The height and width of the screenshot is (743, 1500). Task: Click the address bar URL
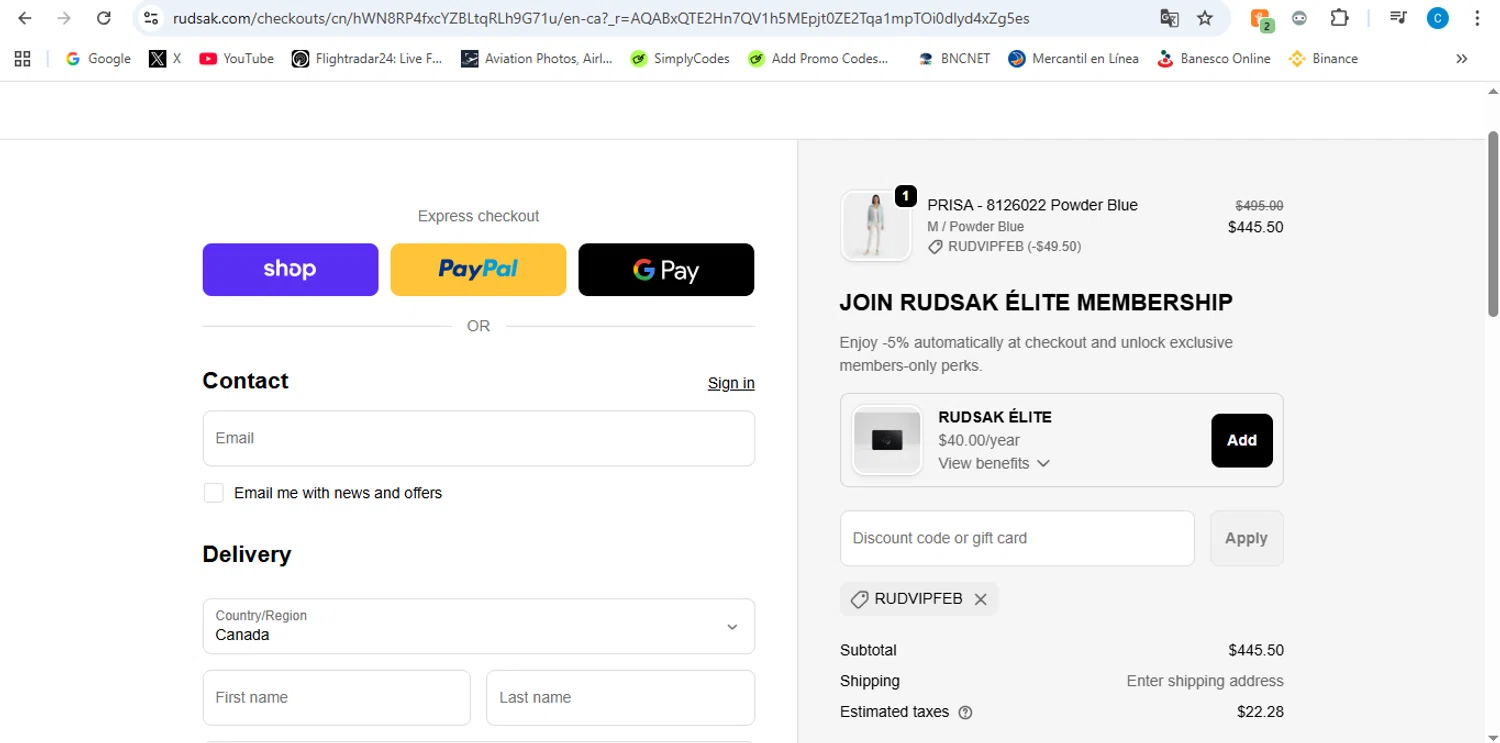600,18
